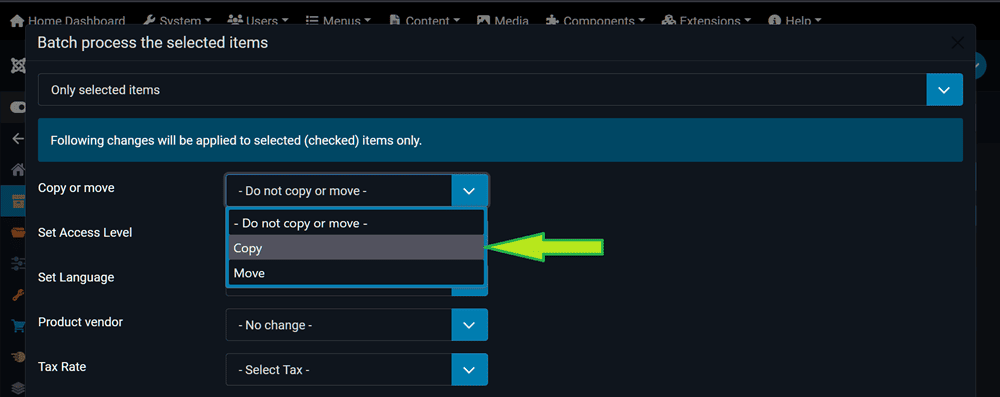Viewport: 1000px width, 397px height.
Task: Click the 'Product vendor' label
Action: click(x=80, y=322)
